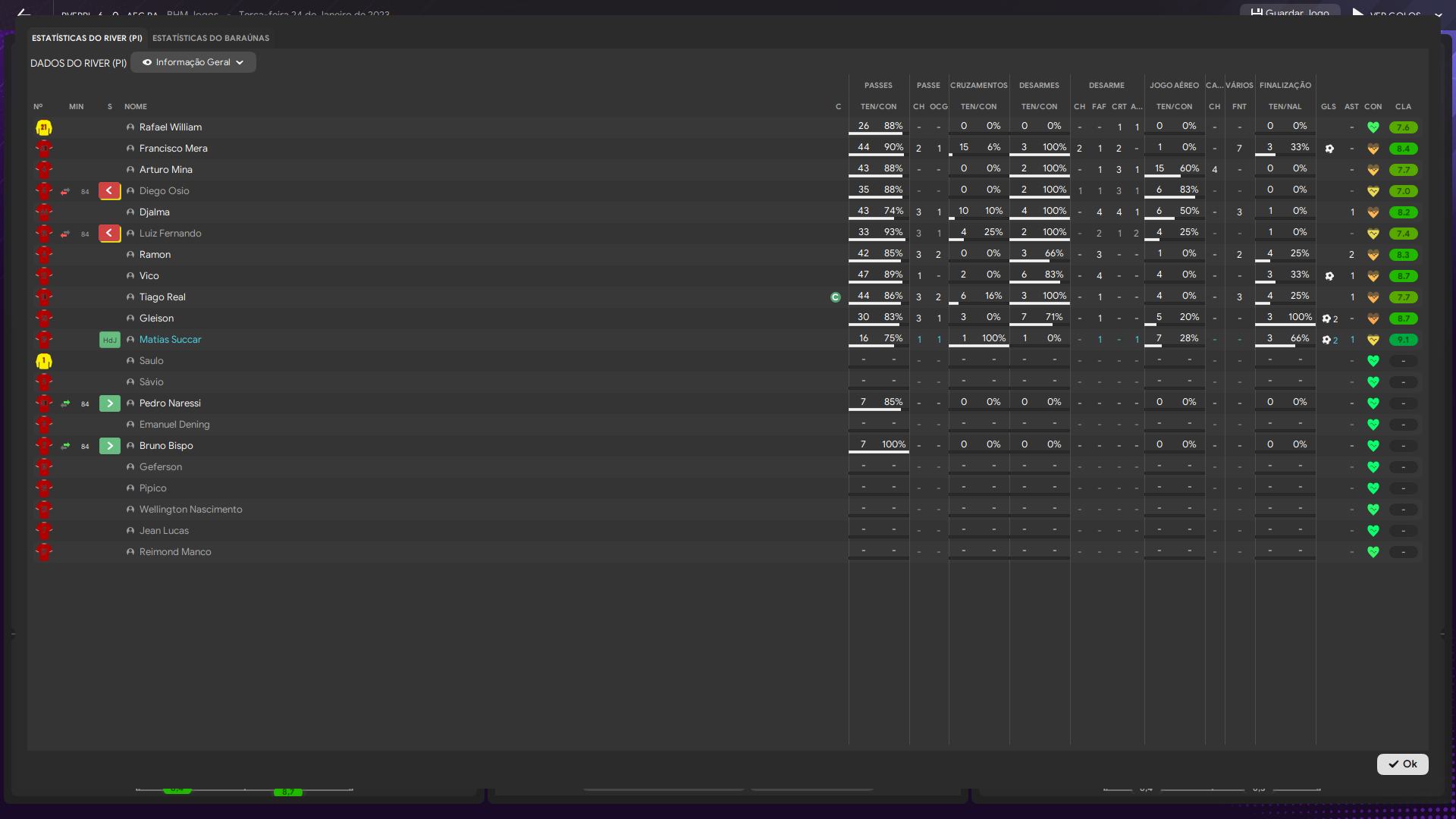Click Gleison's 100% shots on target
1456x819 pixels.
[1300, 317]
